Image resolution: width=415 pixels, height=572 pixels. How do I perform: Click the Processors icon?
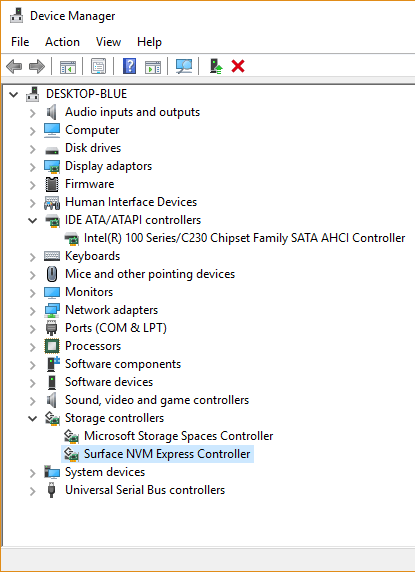52,346
